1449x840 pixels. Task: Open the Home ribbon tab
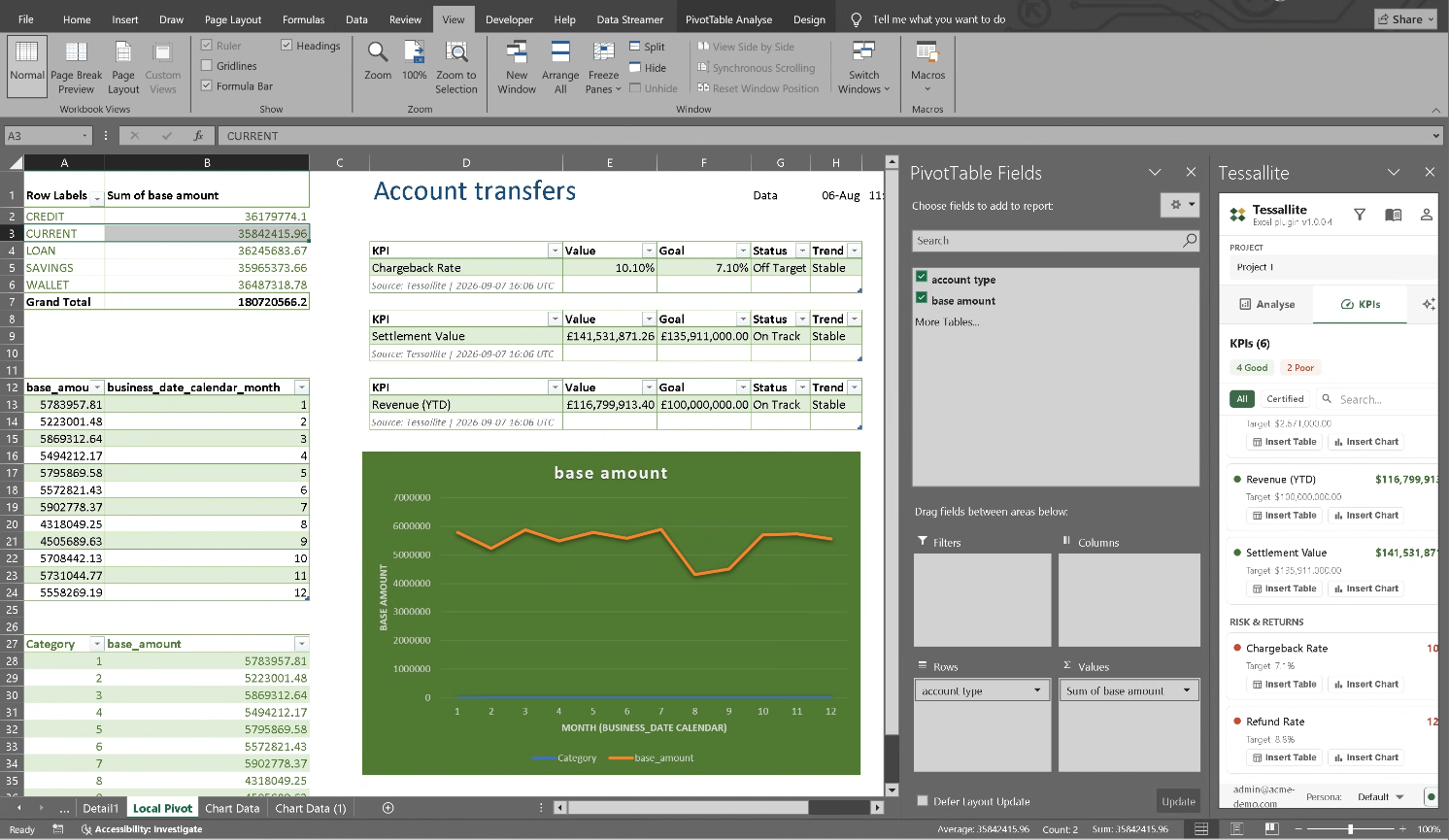click(77, 19)
